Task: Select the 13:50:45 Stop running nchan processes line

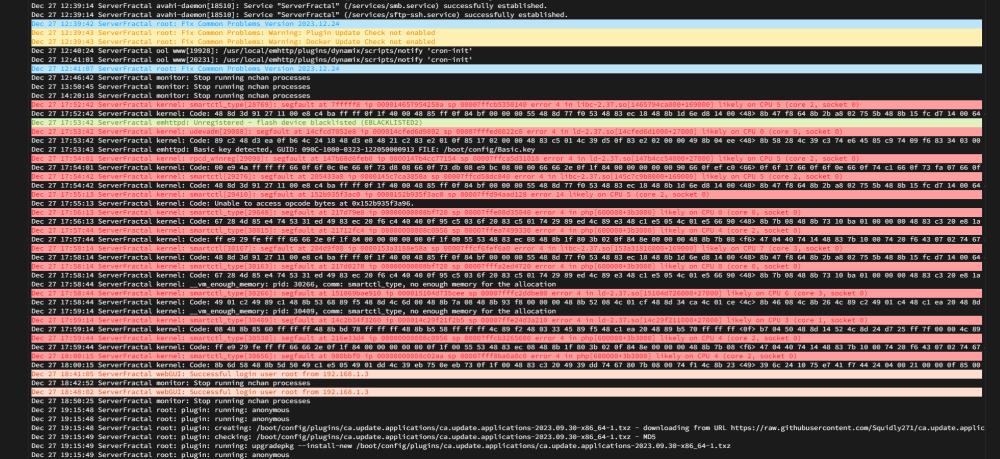Action: (x=171, y=86)
